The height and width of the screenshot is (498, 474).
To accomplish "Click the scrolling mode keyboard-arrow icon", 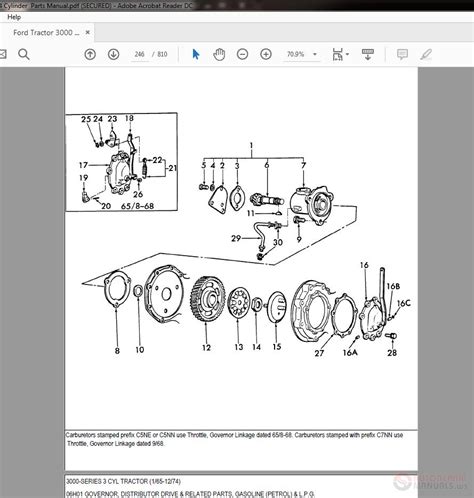I will click(368, 54).
